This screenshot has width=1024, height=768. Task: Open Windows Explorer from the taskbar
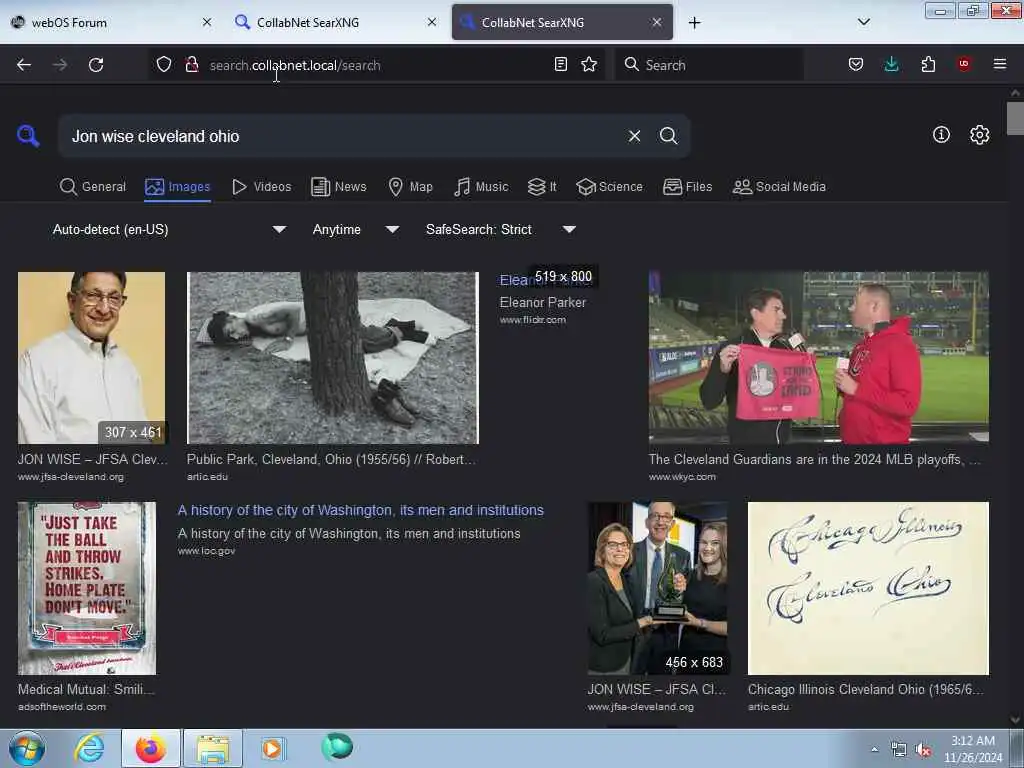(x=213, y=748)
